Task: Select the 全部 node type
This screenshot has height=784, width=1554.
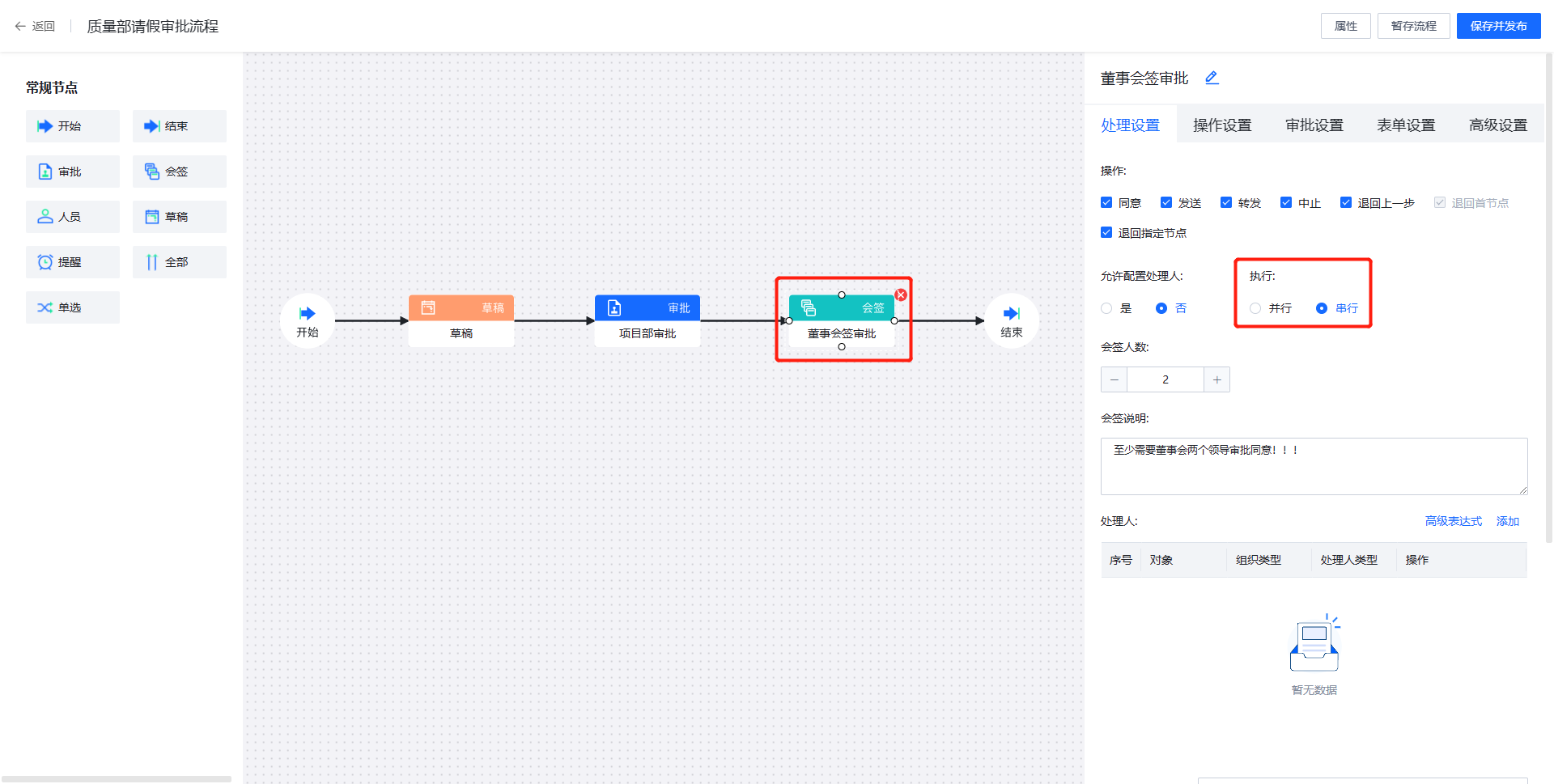Action: pyautogui.click(x=180, y=262)
